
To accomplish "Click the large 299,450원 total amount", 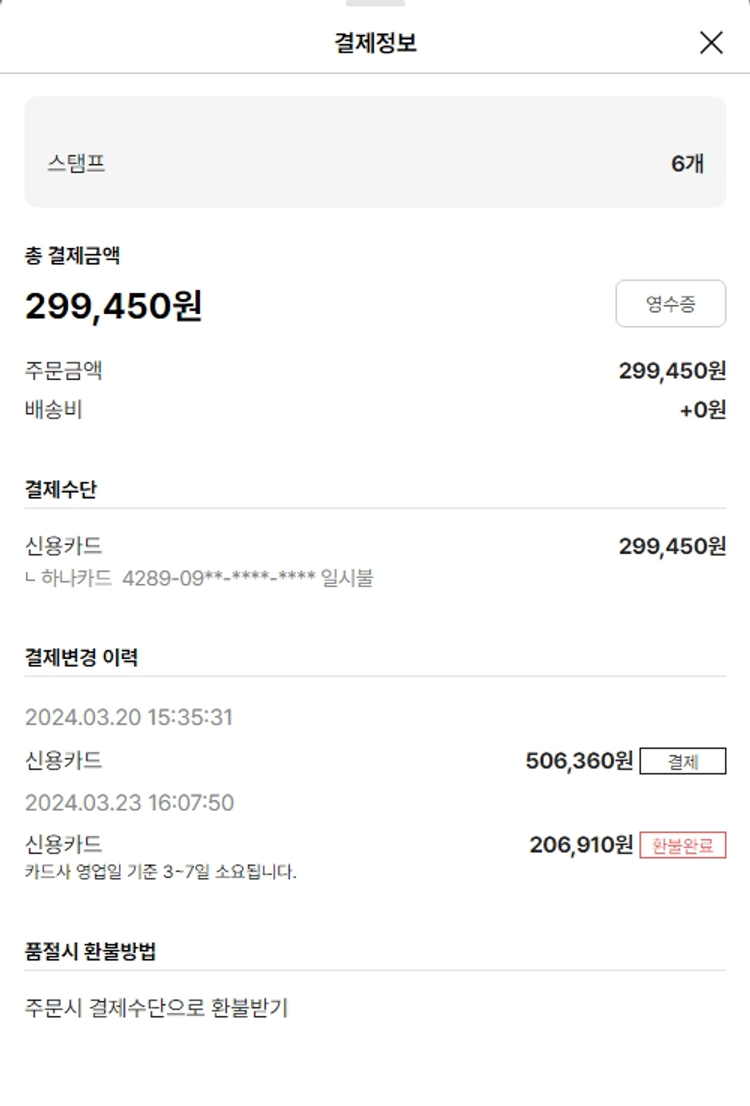I will 113,307.
